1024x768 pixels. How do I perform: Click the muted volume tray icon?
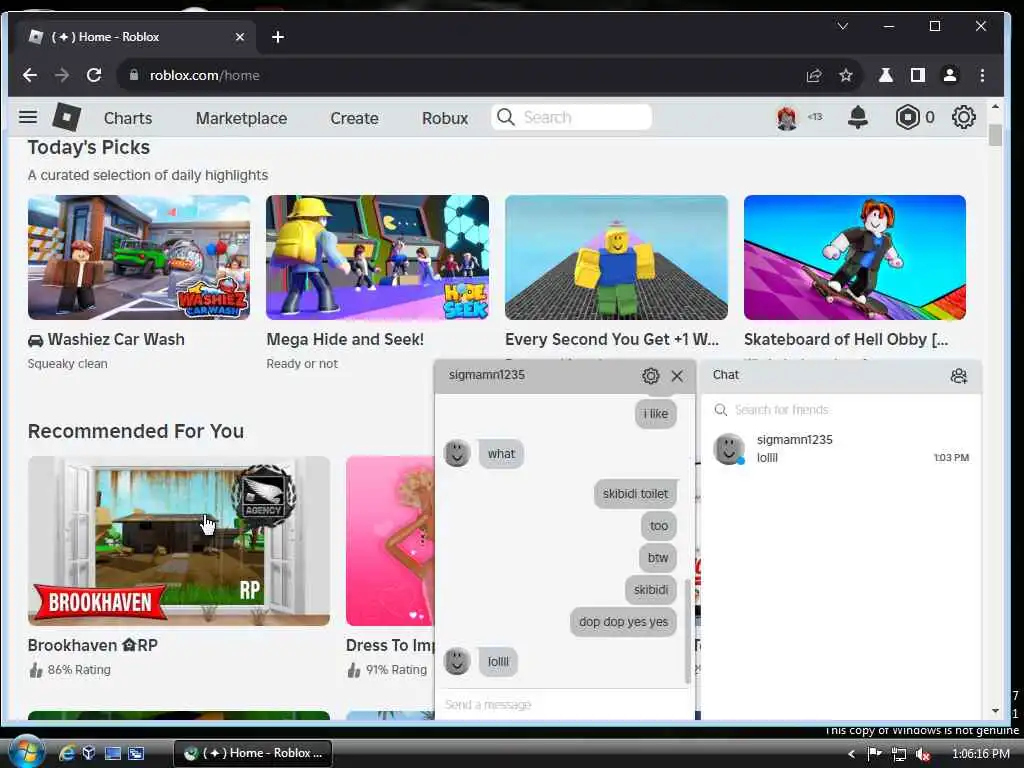(x=922, y=754)
